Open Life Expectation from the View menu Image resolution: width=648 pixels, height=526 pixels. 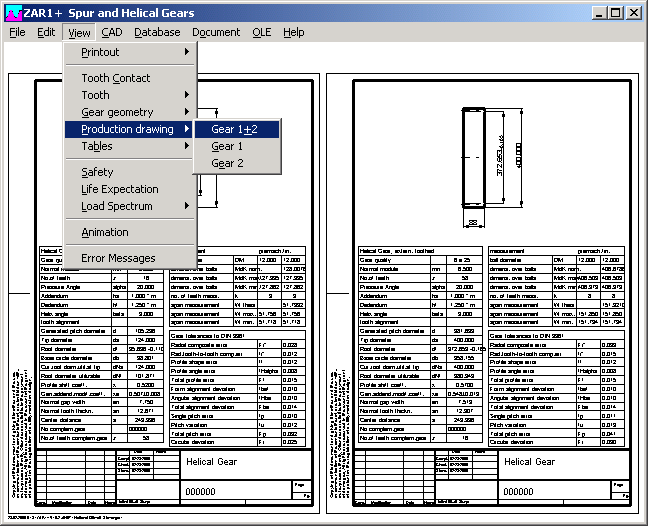coord(120,189)
